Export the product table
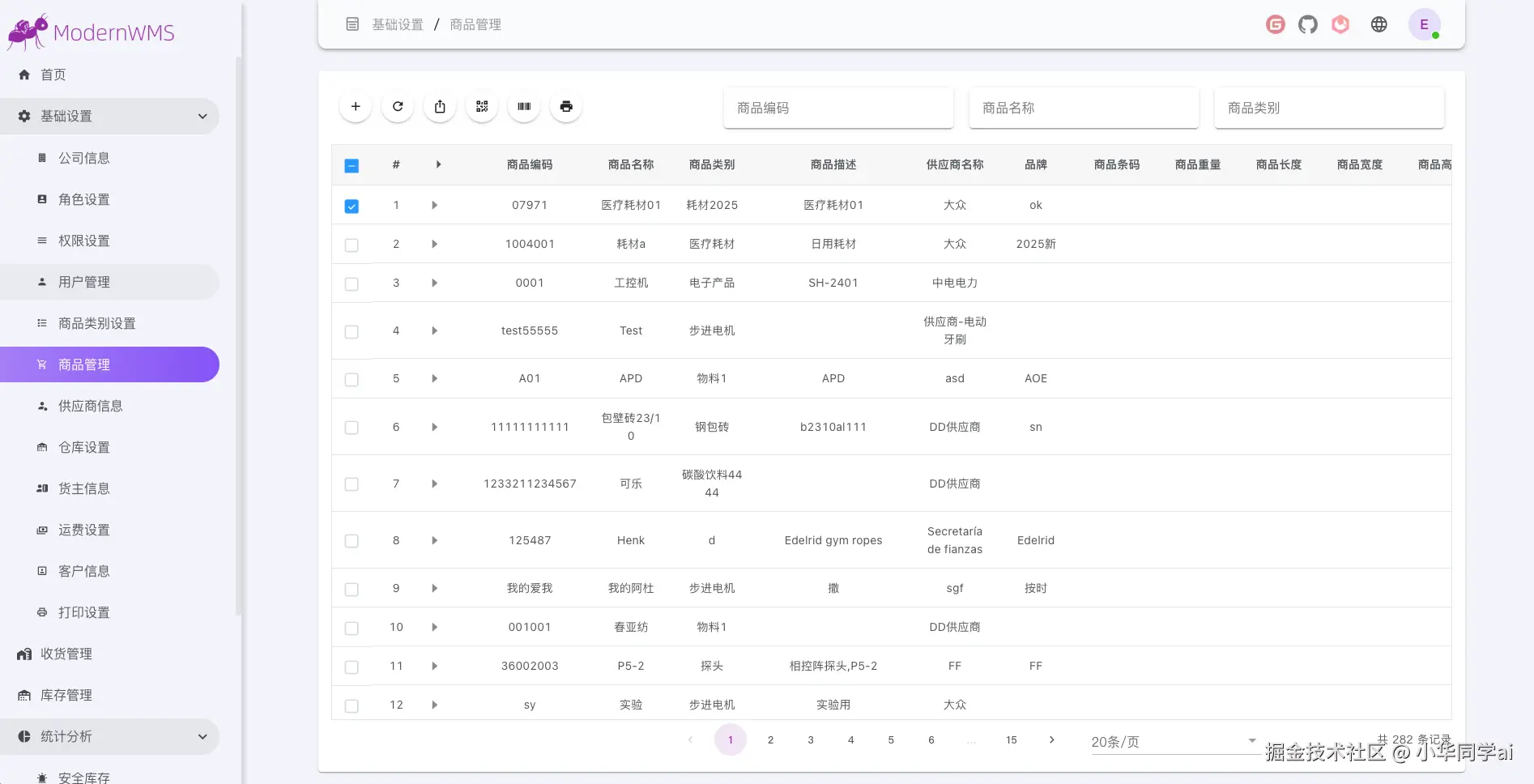The width and height of the screenshot is (1534, 784). pyautogui.click(x=440, y=106)
